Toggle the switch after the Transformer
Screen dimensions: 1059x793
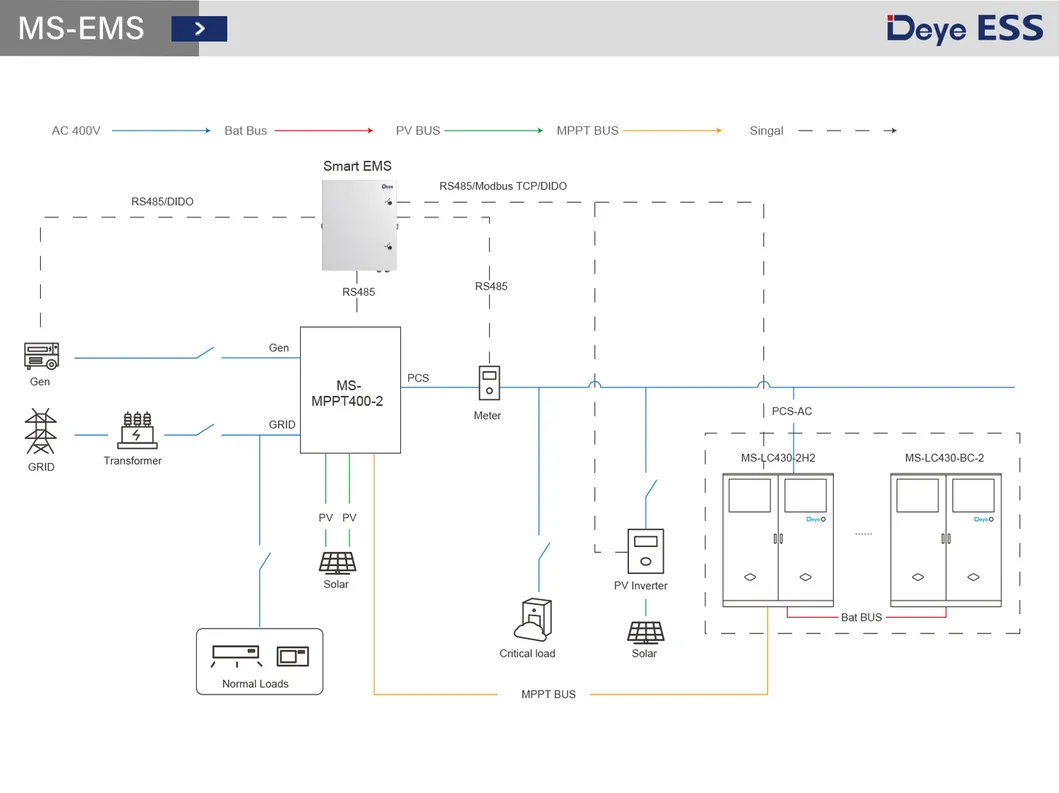click(x=204, y=430)
